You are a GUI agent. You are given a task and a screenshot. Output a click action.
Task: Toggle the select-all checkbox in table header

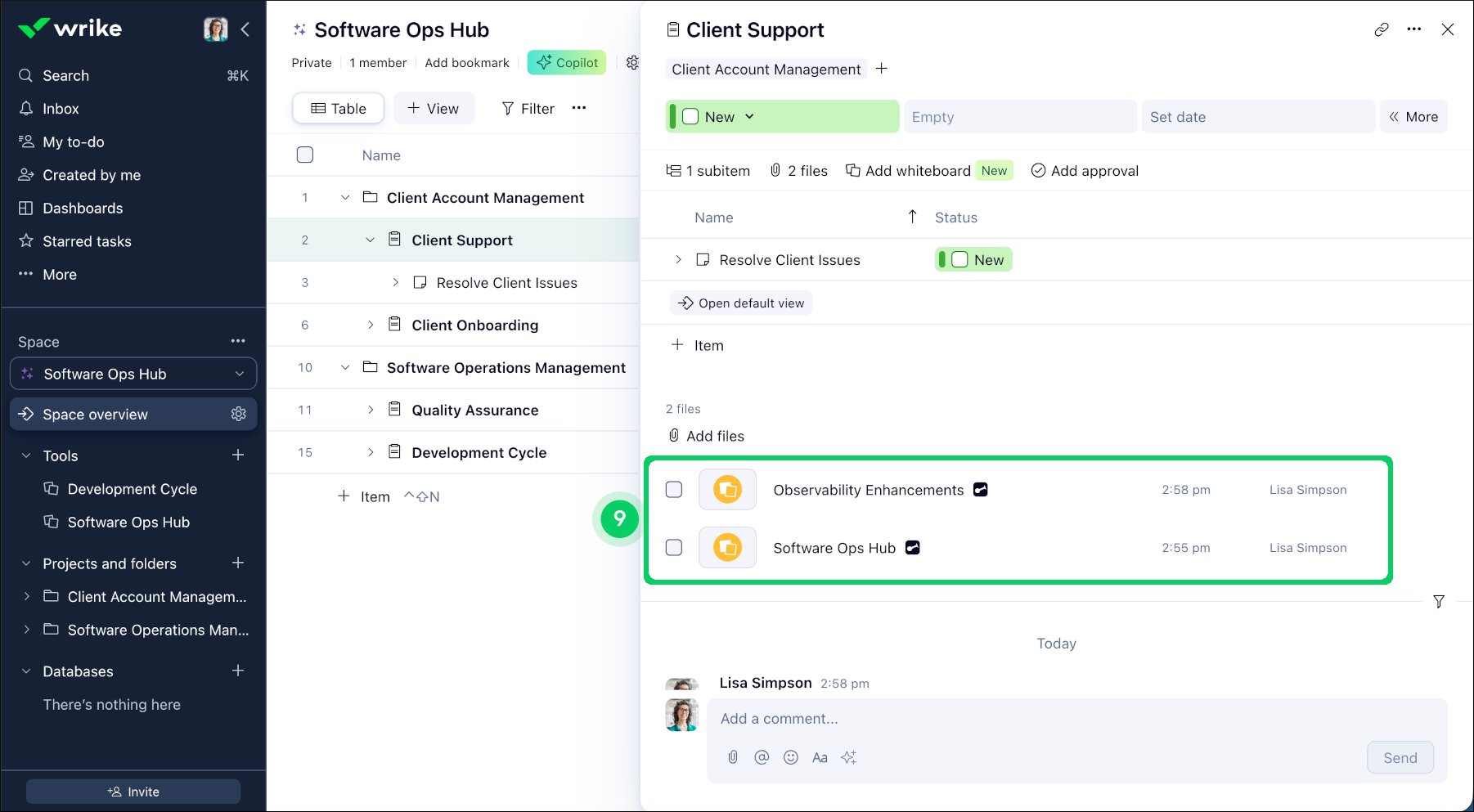pyautogui.click(x=305, y=155)
